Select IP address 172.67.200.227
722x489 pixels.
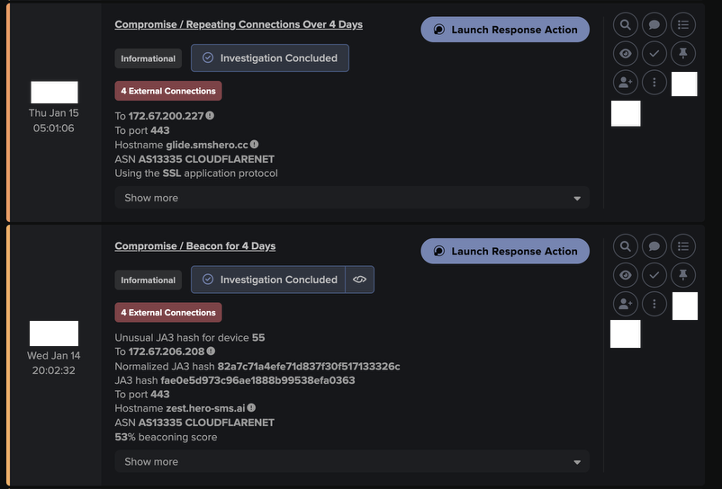[x=166, y=116]
